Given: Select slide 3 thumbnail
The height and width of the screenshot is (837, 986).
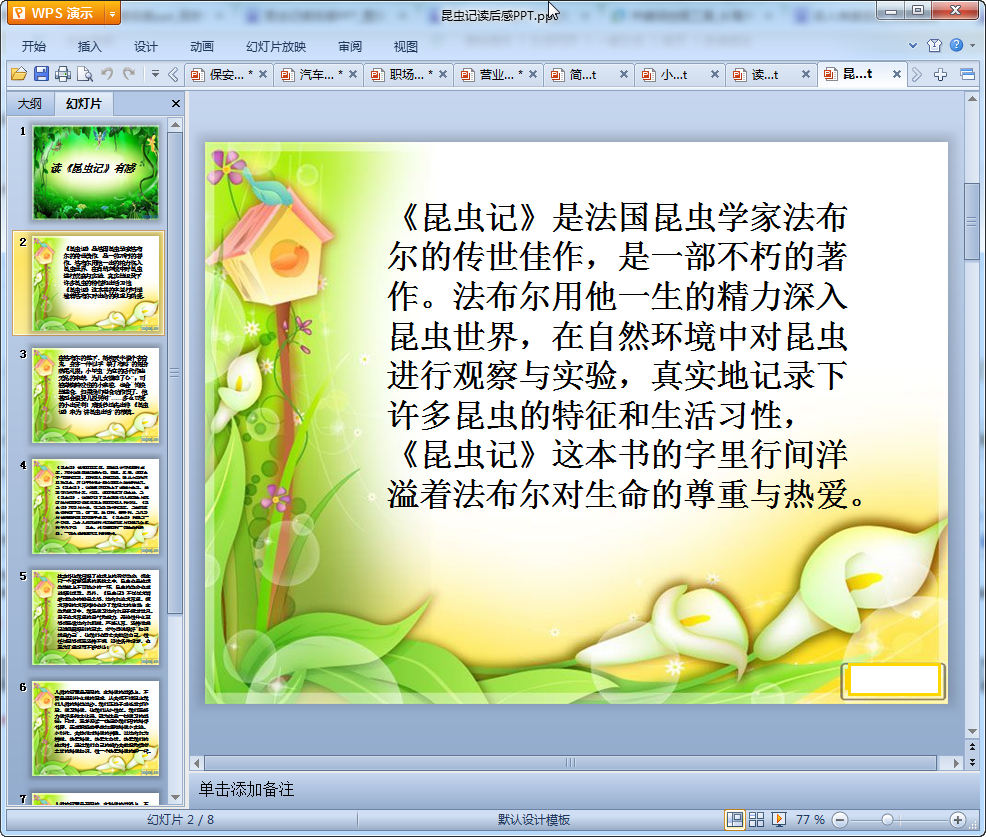Looking at the screenshot, I should pos(96,396).
